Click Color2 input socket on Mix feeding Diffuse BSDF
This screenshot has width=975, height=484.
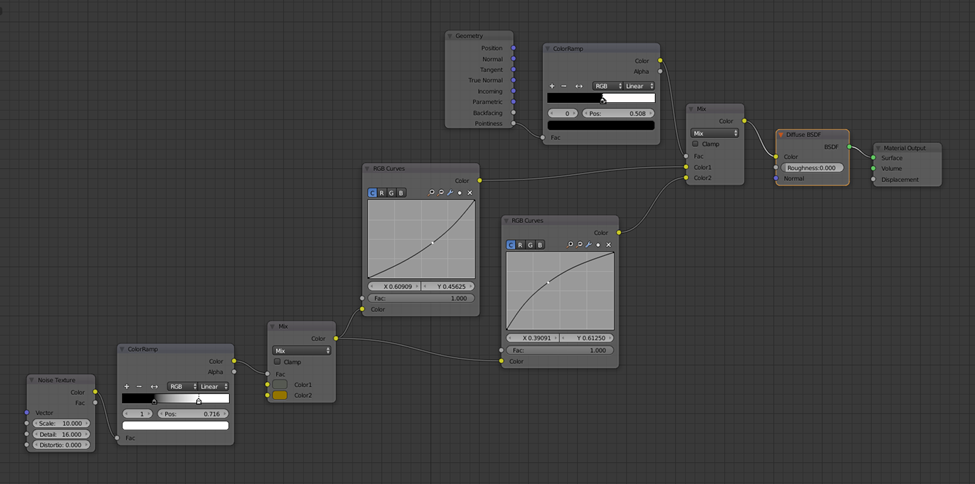[x=686, y=178]
